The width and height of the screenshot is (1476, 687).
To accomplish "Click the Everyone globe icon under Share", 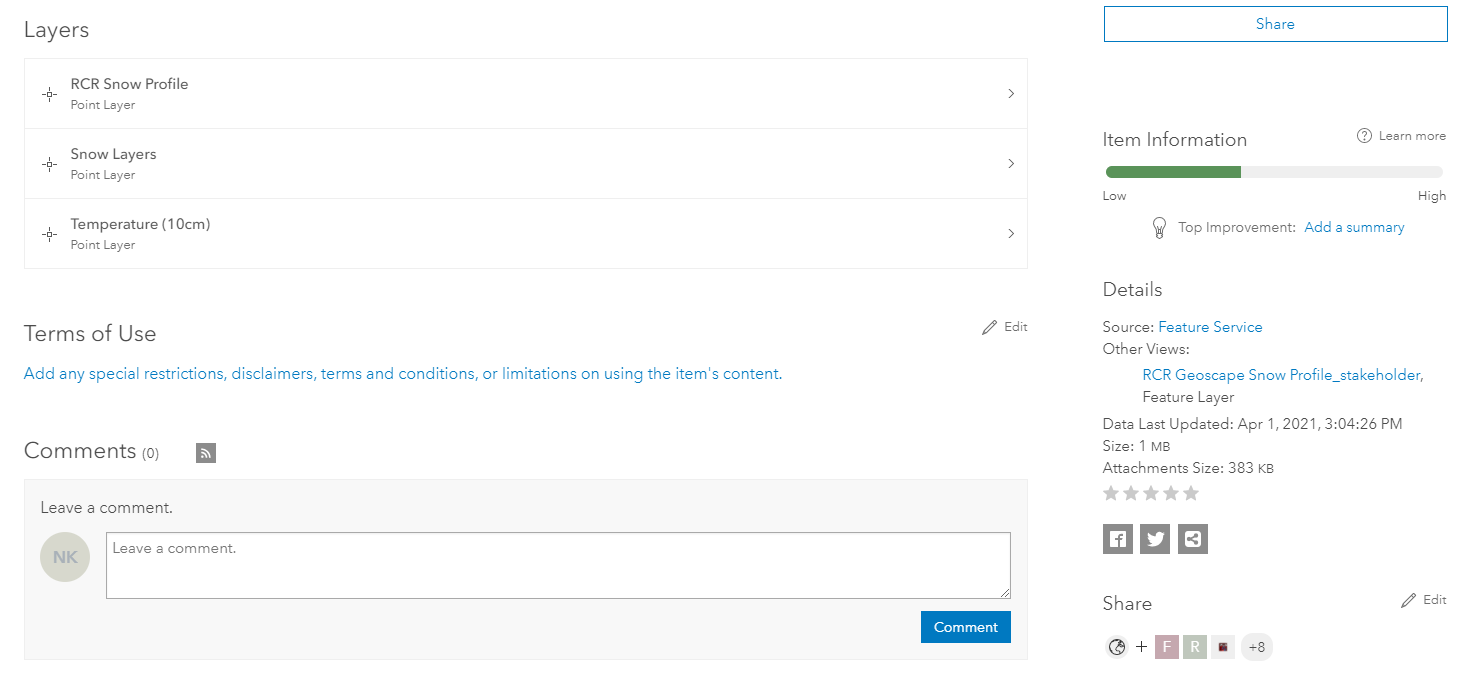I will [x=1117, y=646].
